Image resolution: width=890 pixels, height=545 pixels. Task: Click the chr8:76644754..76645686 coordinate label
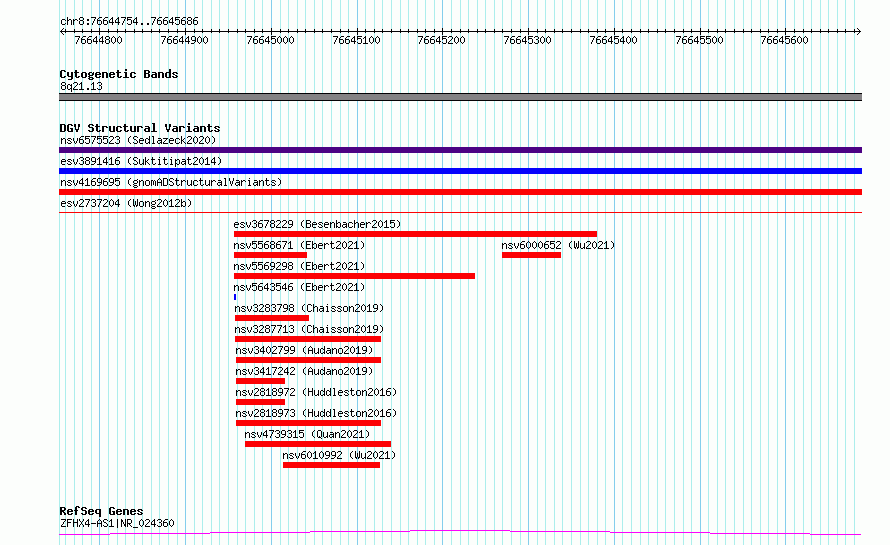click(129, 22)
